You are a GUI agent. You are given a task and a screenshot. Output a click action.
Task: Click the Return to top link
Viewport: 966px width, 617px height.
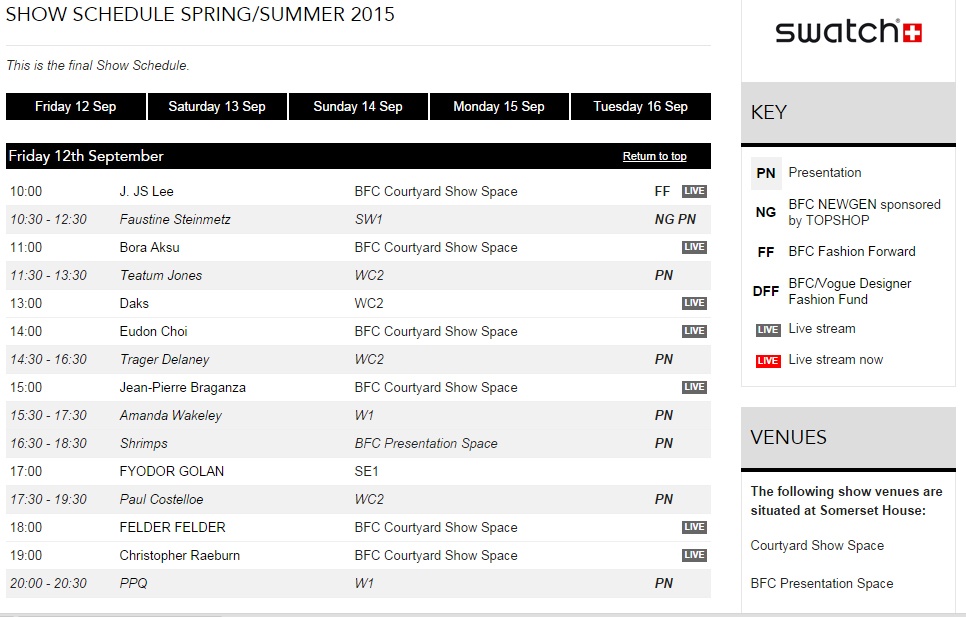(x=654, y=157)
